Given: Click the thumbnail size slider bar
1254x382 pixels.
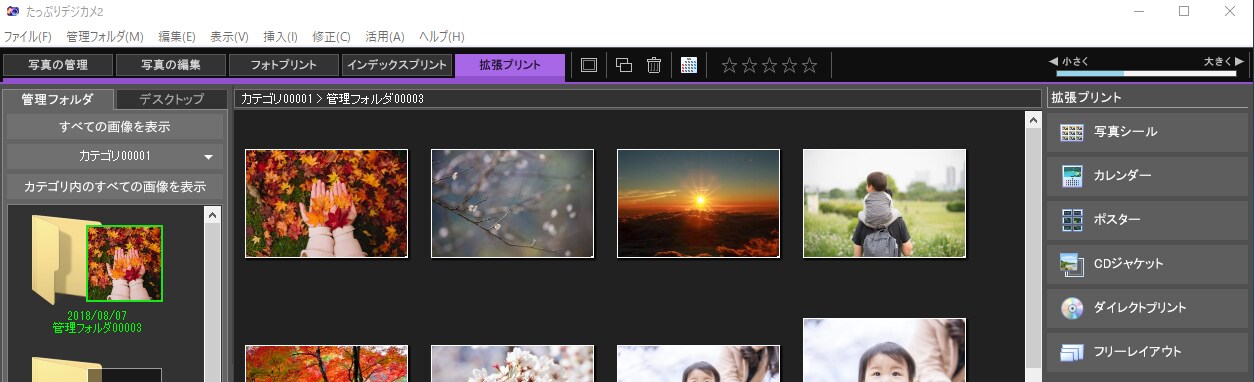Looking at the screenshot, I should pyautogui.click(x=1146, y=73).
